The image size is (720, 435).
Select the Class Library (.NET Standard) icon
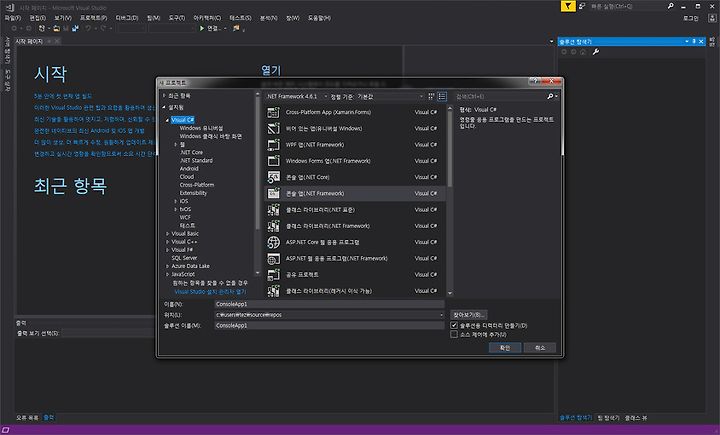point(274,209)
